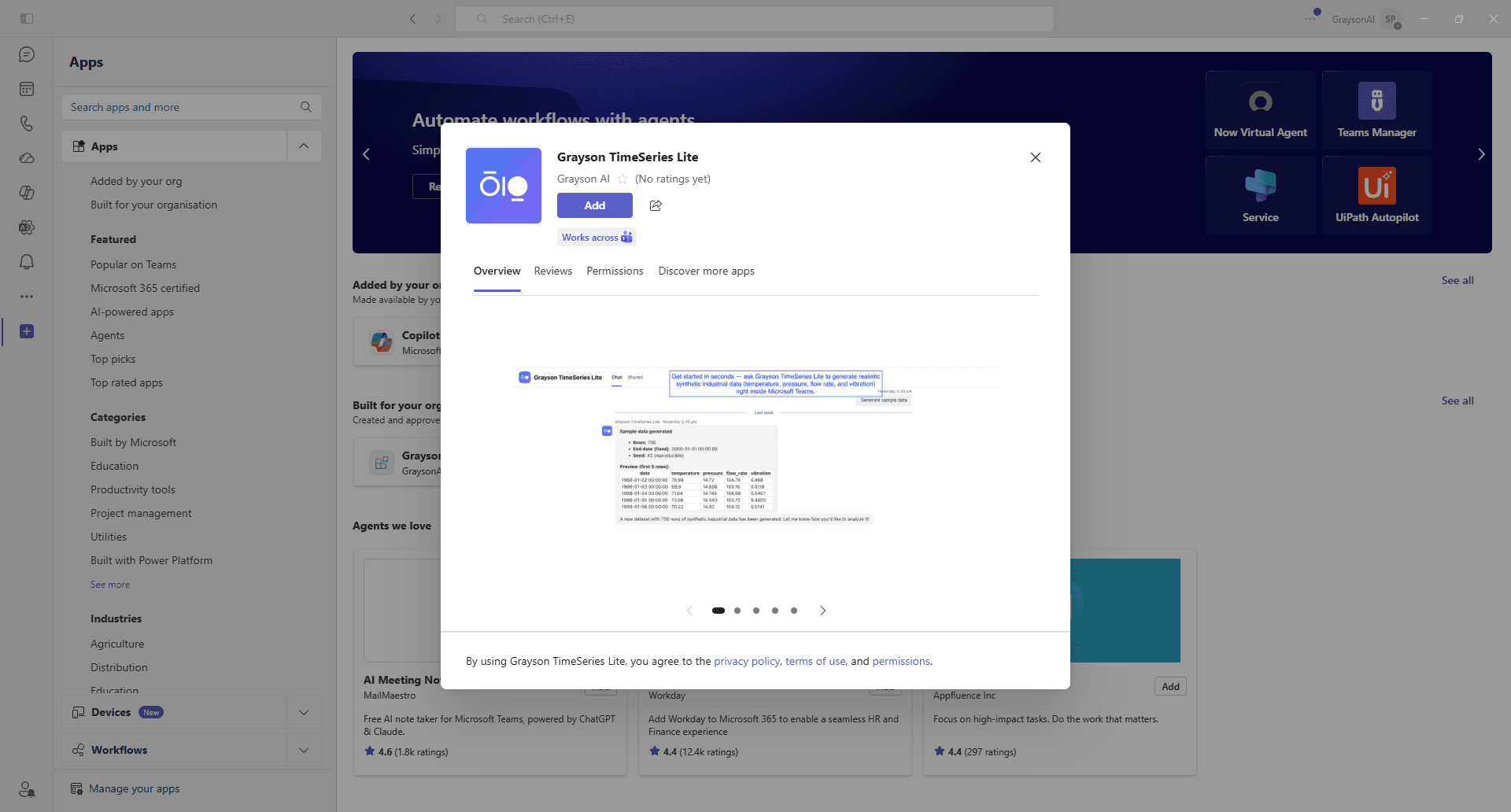Go to the previous screenshot in the carousel
Screen dimensions: 1511x812
[x=689, y=611]
